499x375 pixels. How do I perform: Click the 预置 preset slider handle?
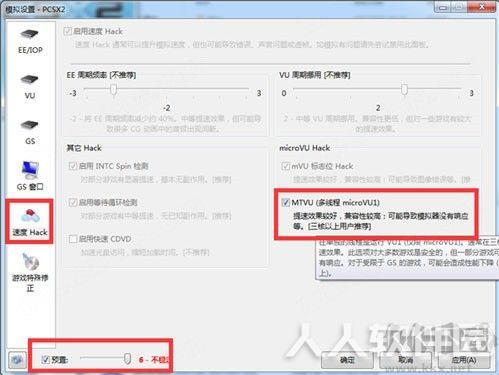[127, 358]
